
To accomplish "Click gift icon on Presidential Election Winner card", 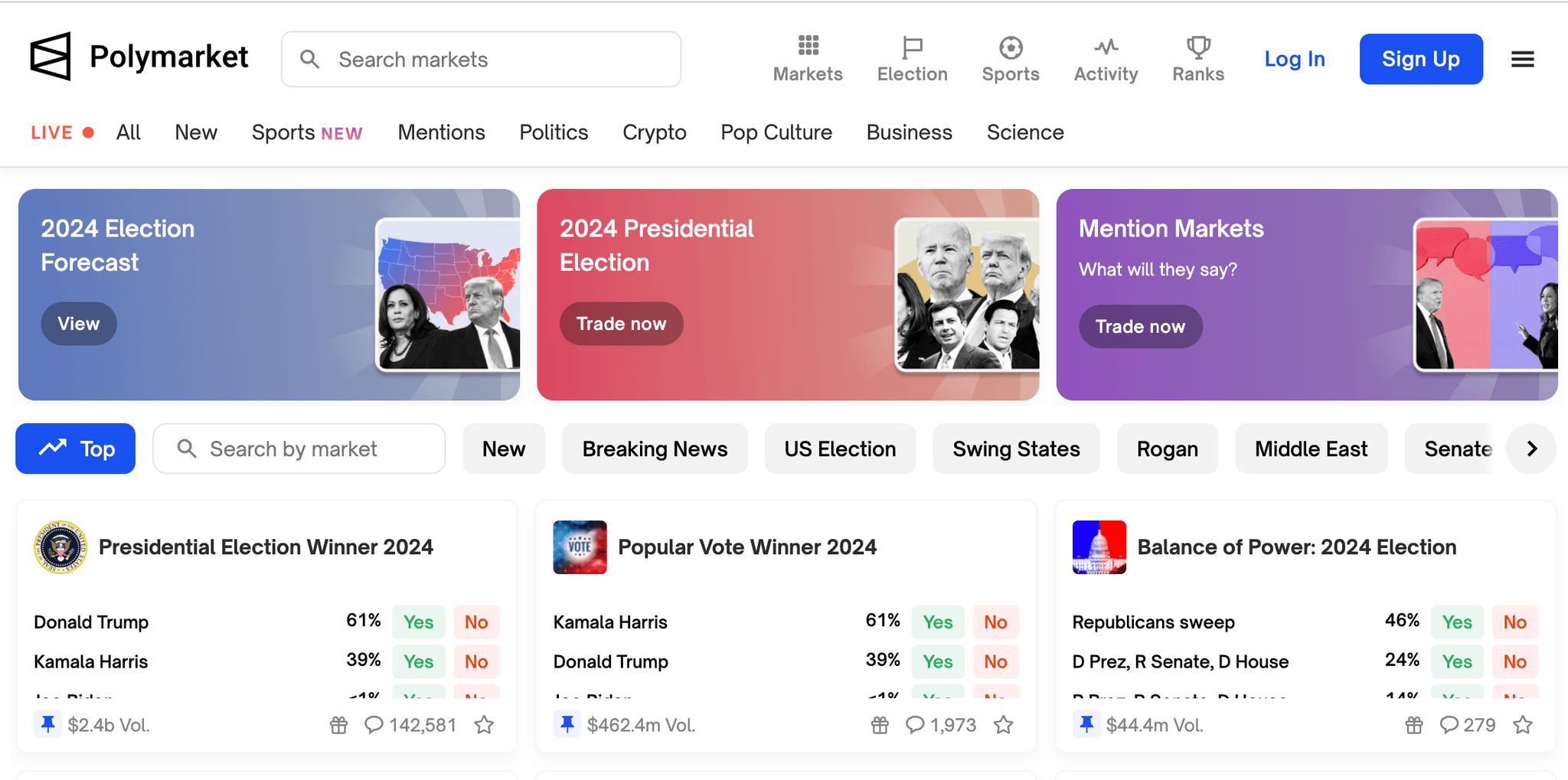I will (338, 725).
